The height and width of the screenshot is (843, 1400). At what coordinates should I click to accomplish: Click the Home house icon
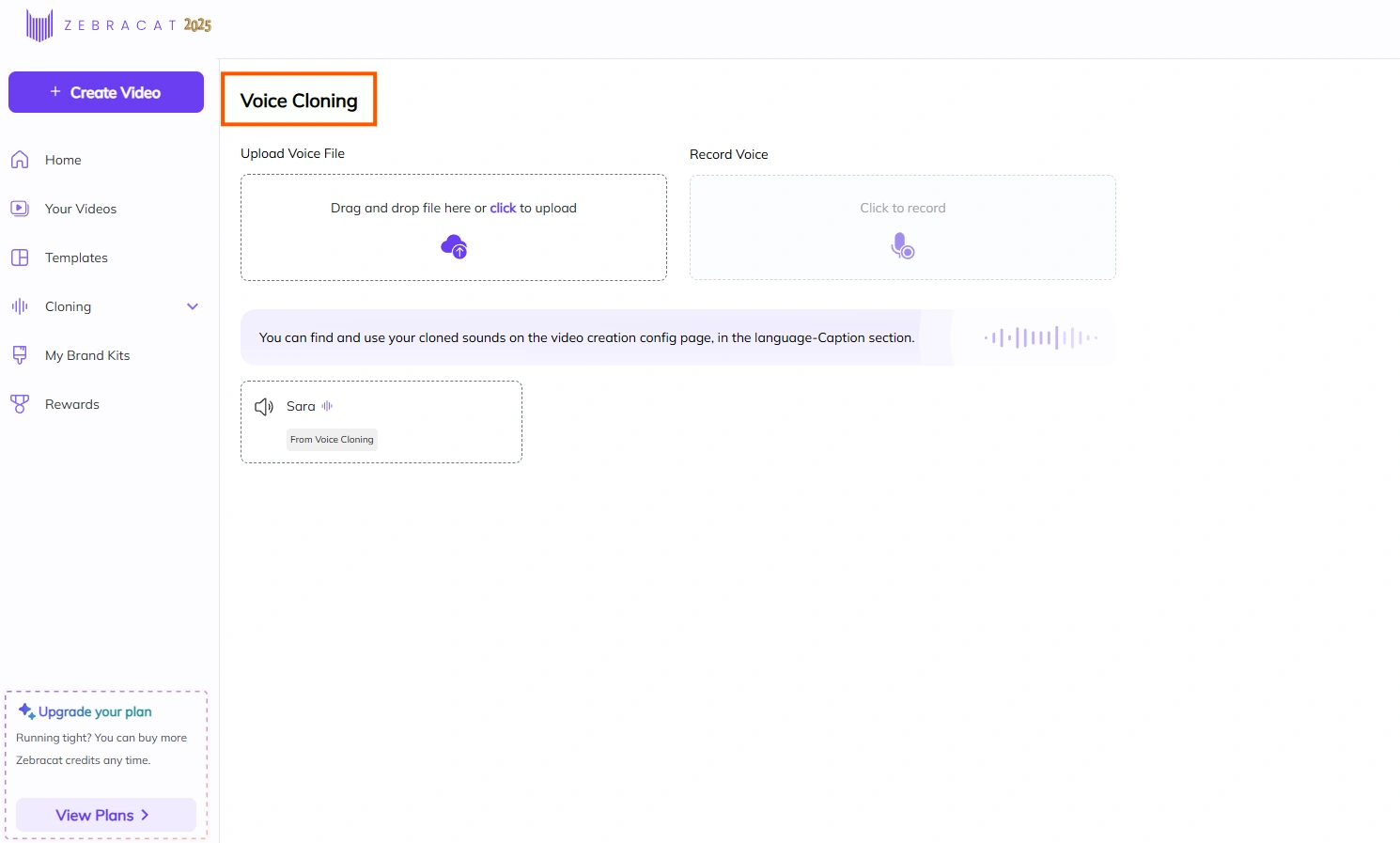tap(20, 160)
